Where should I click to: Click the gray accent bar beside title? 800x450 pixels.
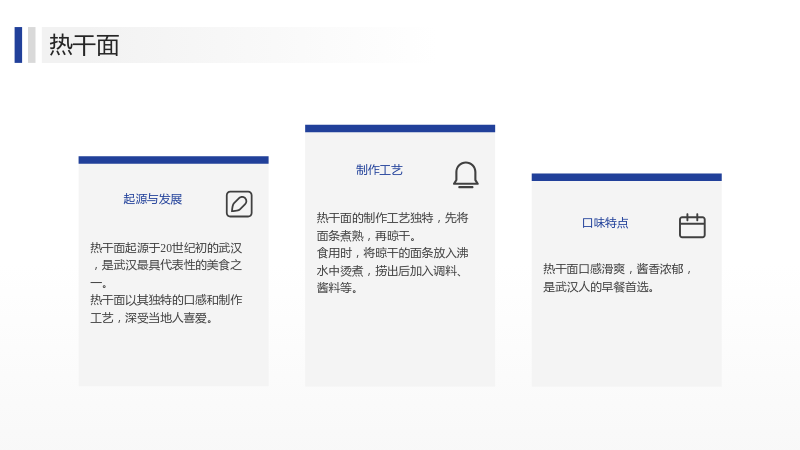32,45
